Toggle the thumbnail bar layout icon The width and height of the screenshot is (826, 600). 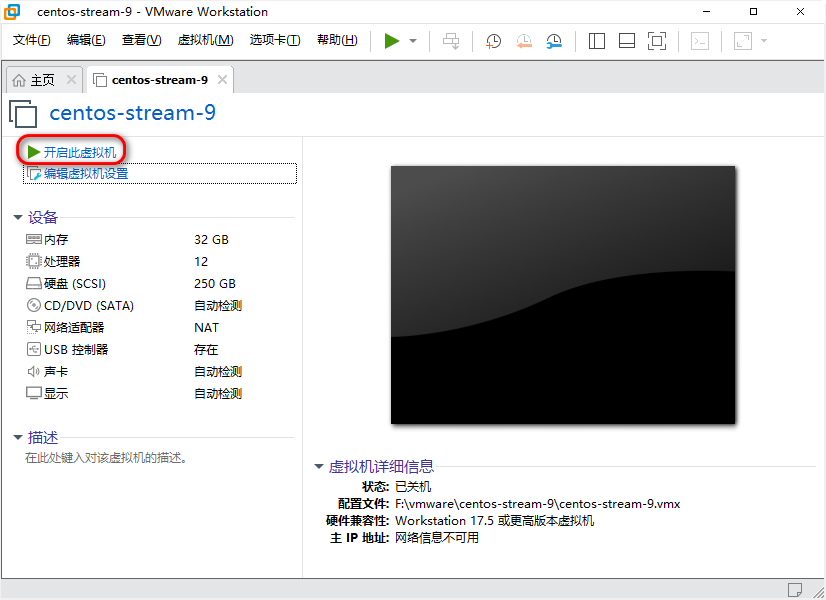tap(626, 41)
